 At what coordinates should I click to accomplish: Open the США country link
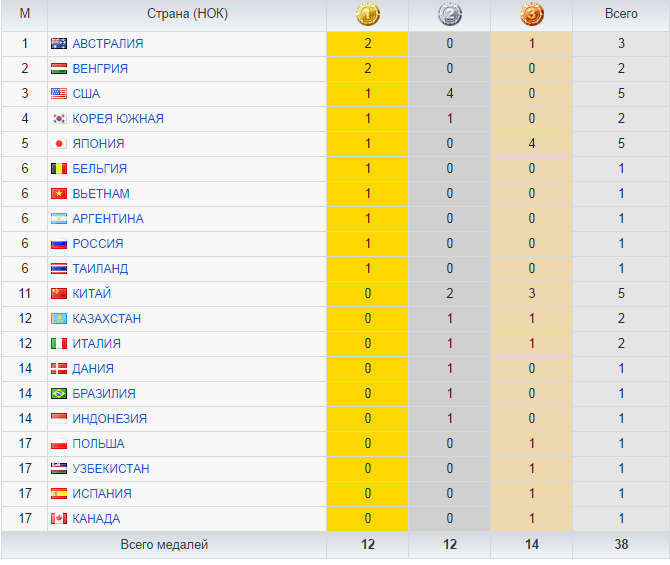(86, 94)
